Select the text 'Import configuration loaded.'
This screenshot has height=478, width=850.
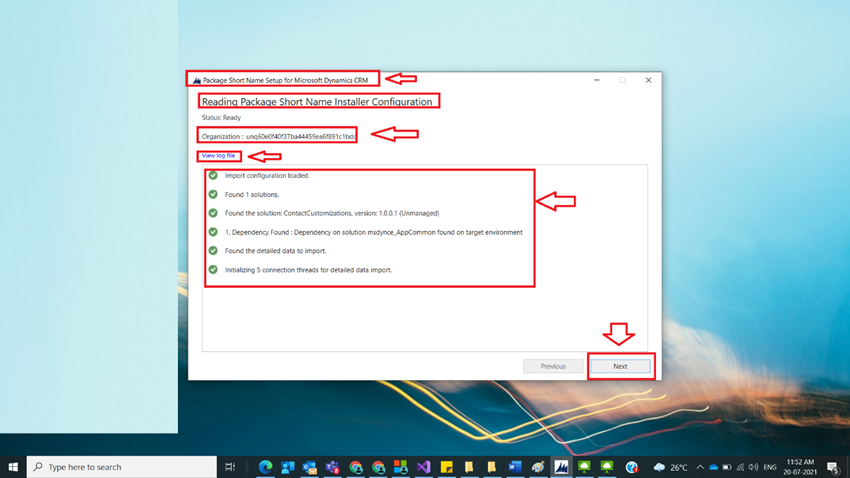tap(267, 176)
